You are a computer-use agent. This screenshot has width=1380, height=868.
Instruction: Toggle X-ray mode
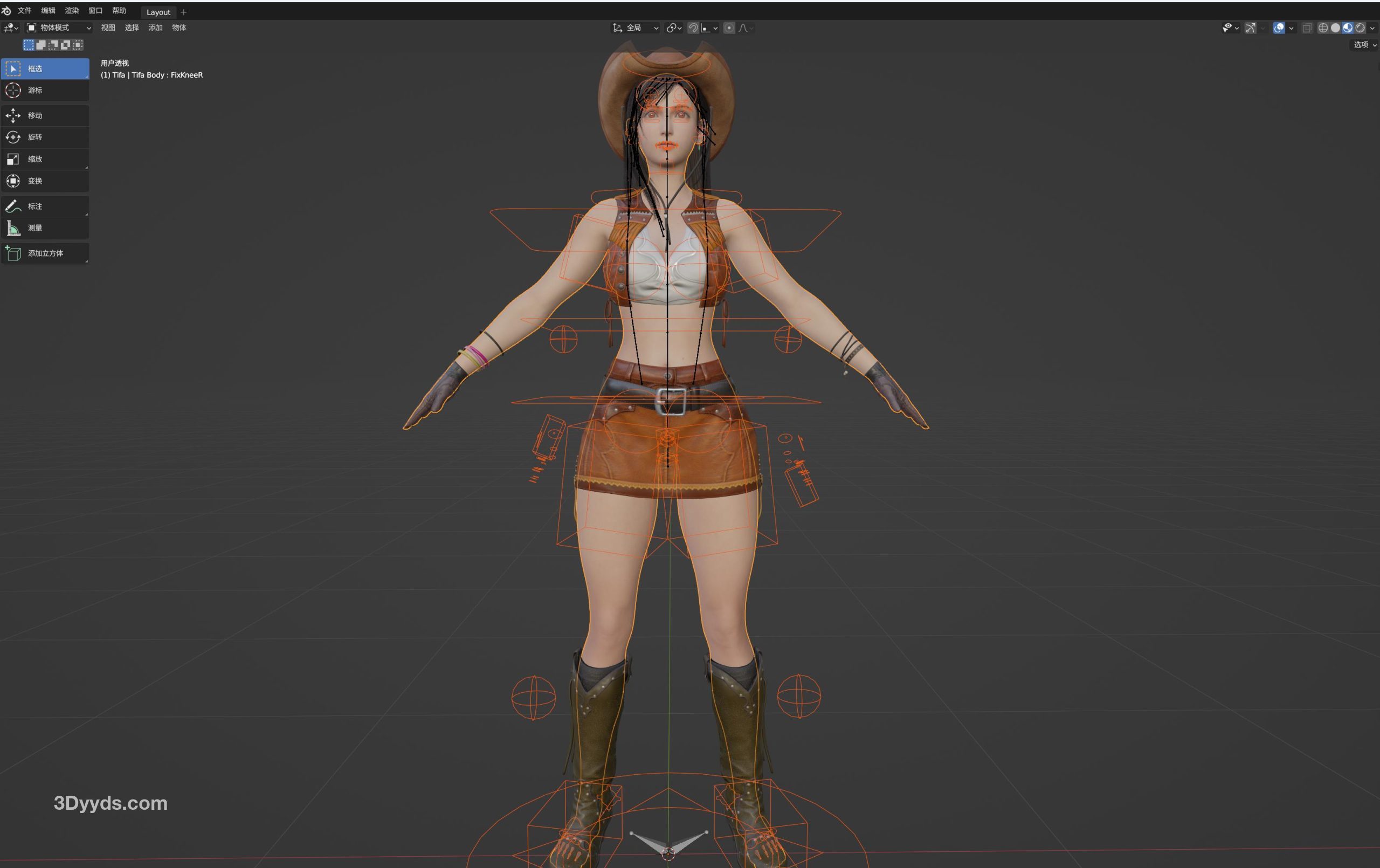click(x=1307, y=27)
